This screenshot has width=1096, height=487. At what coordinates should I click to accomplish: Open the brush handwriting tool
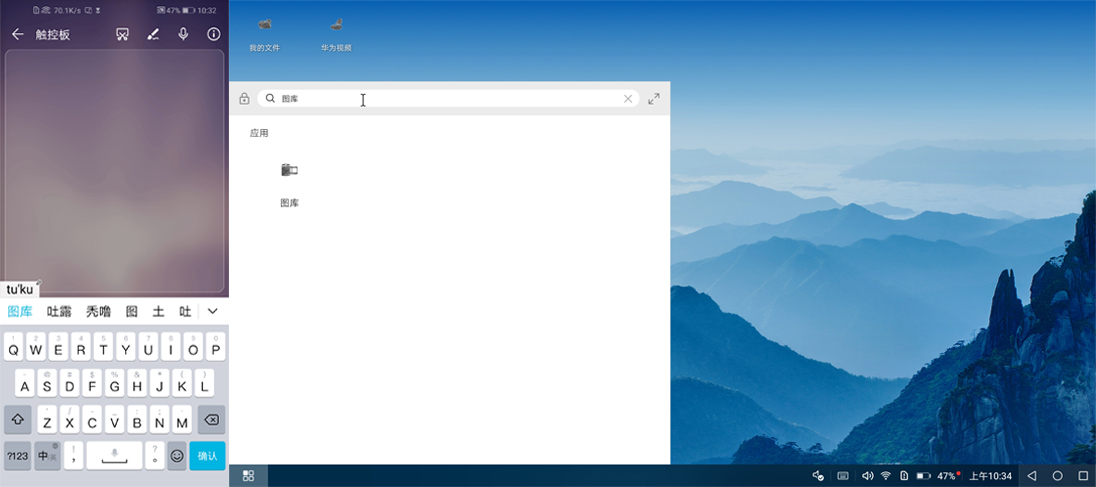coord(153,34)
